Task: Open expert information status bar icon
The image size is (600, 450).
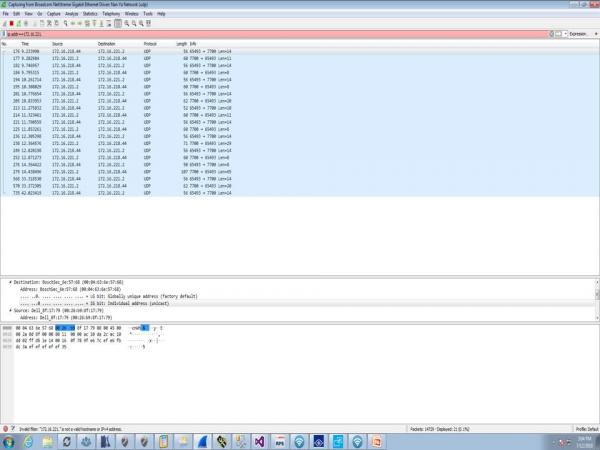Action: point(5,429)
